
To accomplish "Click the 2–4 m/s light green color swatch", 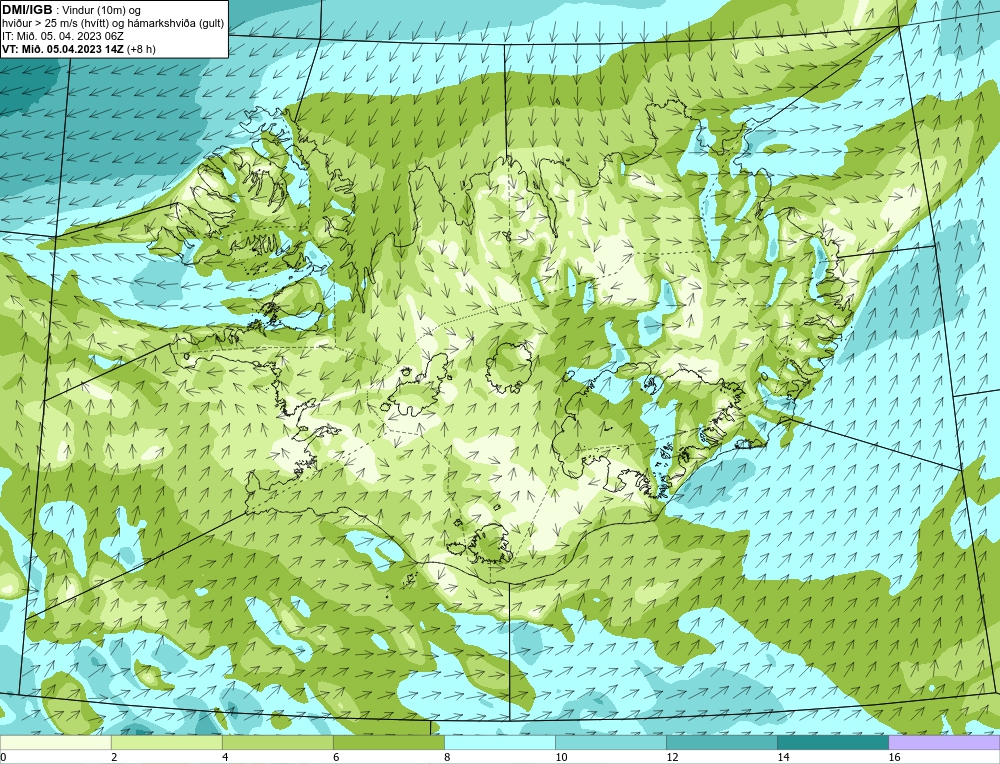I will [166, 743].
